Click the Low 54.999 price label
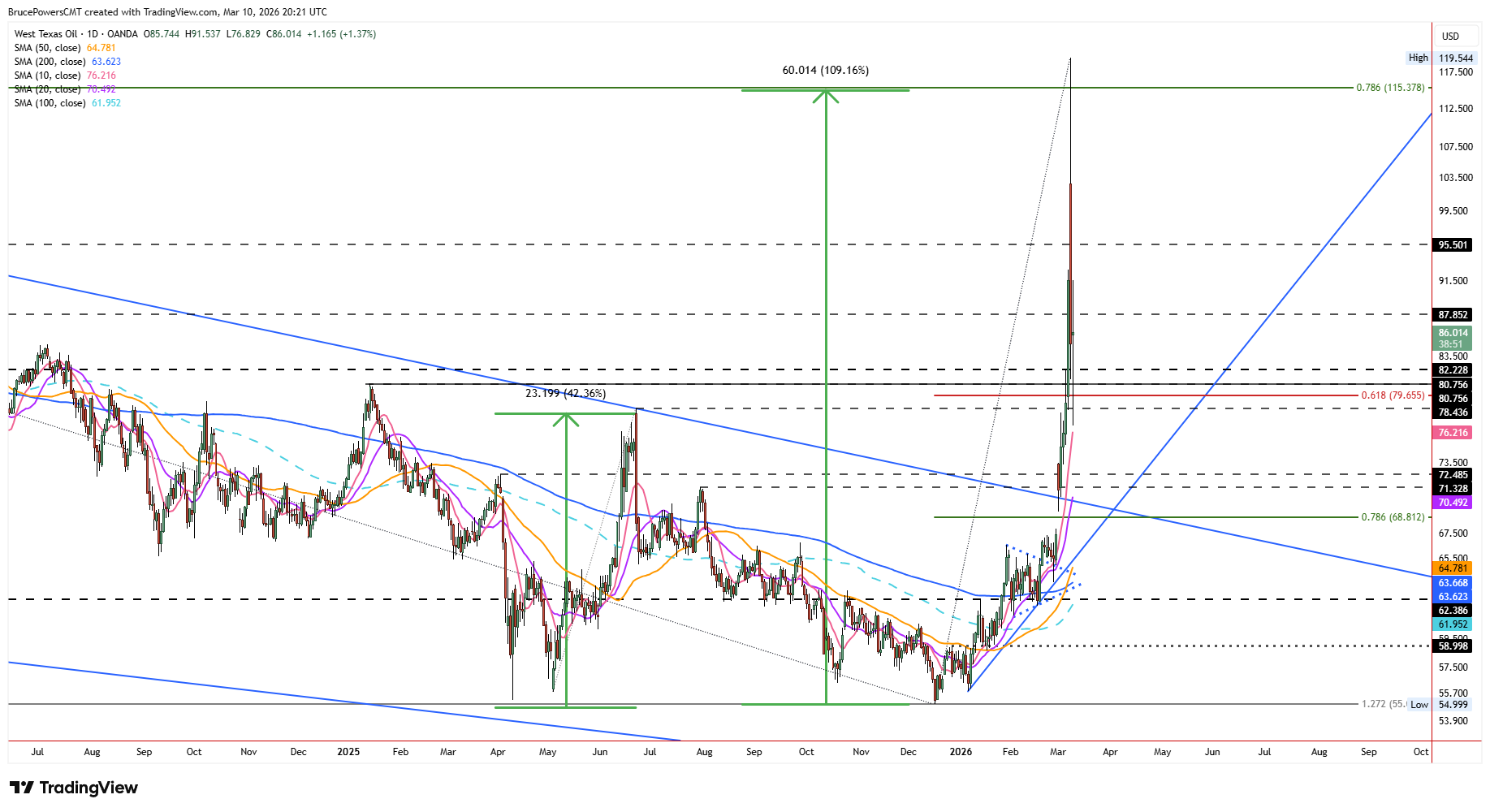The width and height of the screenshot is (1490, 812). tap(1440, 705)
